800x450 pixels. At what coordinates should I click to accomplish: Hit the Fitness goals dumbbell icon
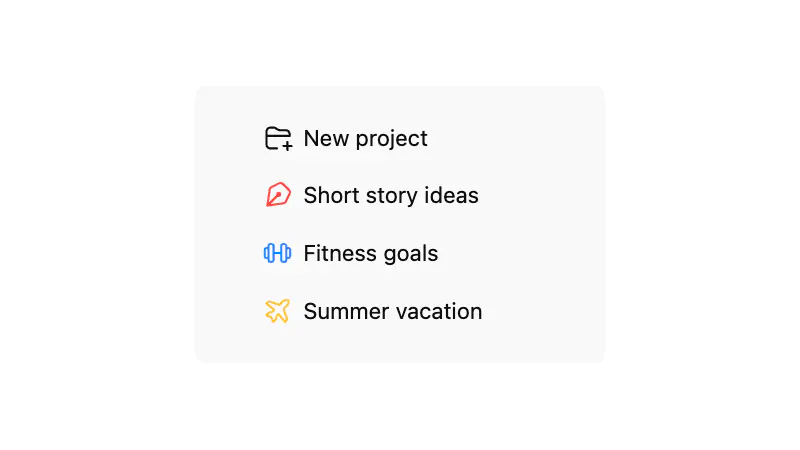pyautogui.click(x=277, y=254)
